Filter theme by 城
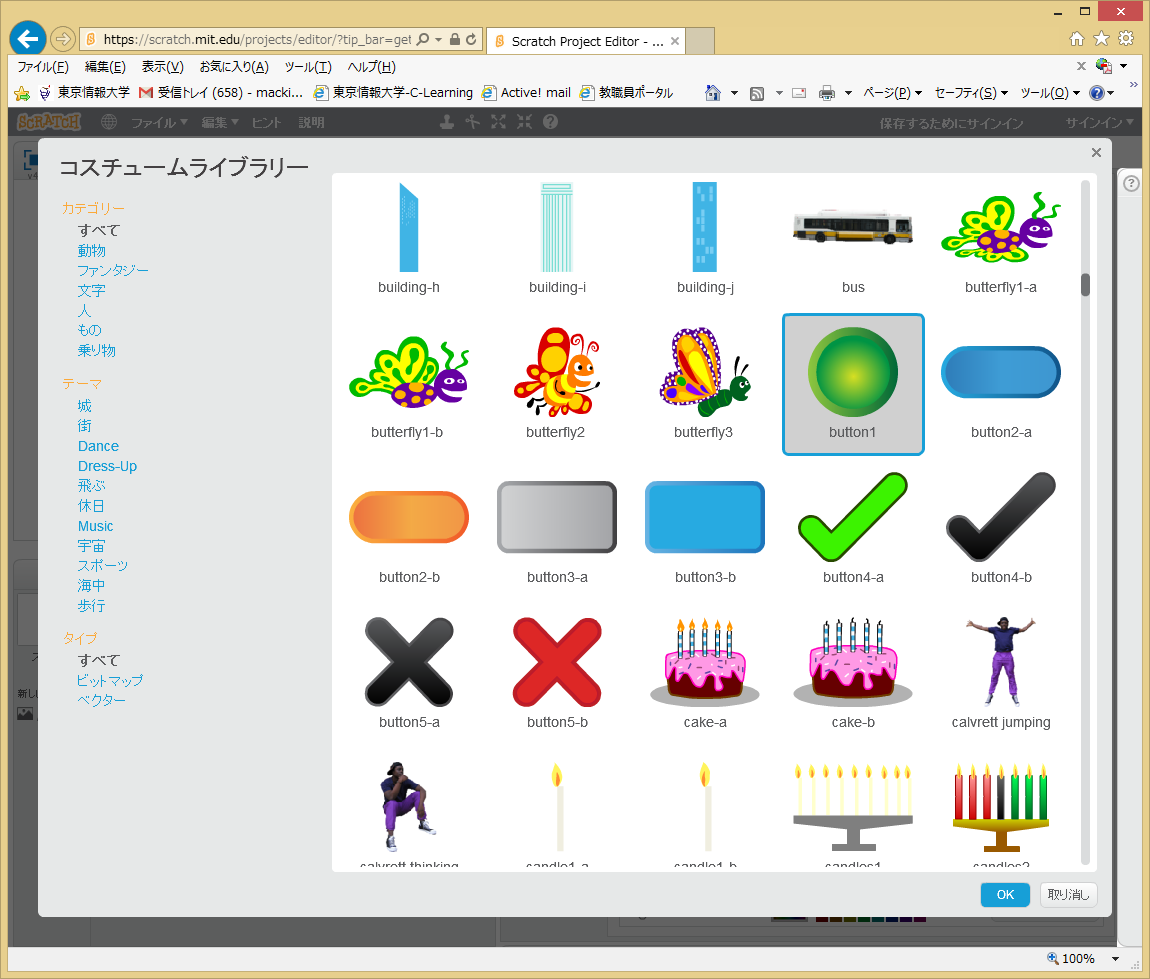This screenshot has width=1150, height=979. [x=85, y=406]
